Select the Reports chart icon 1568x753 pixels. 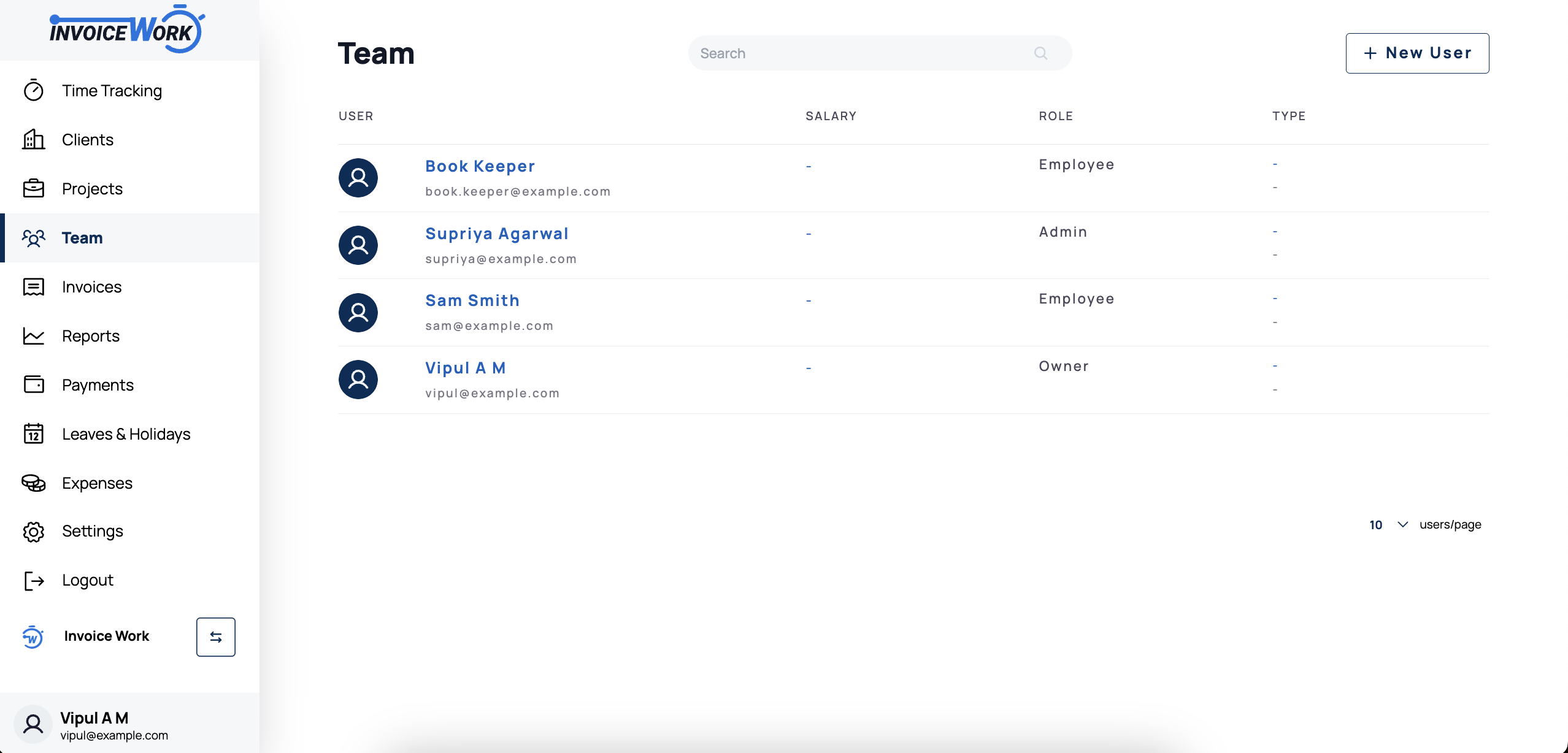[34, 336]
